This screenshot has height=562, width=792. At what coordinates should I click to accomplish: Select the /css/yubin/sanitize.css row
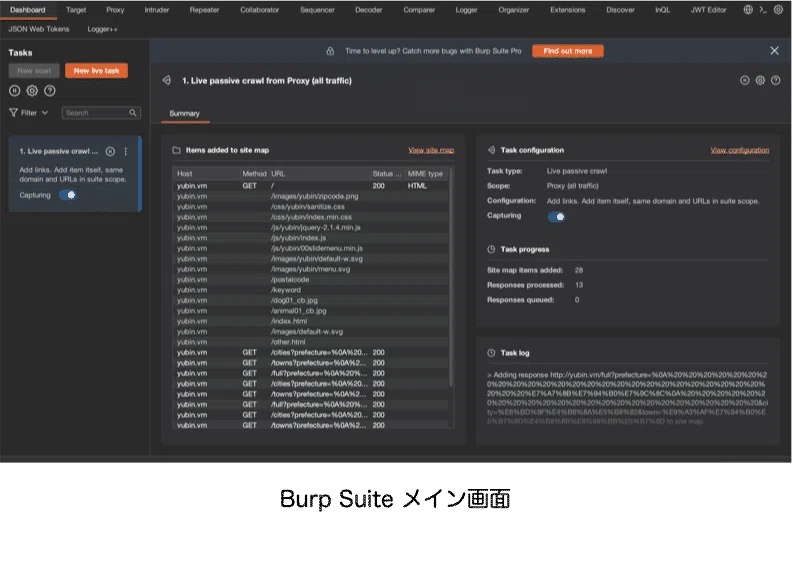click(310, 207)
